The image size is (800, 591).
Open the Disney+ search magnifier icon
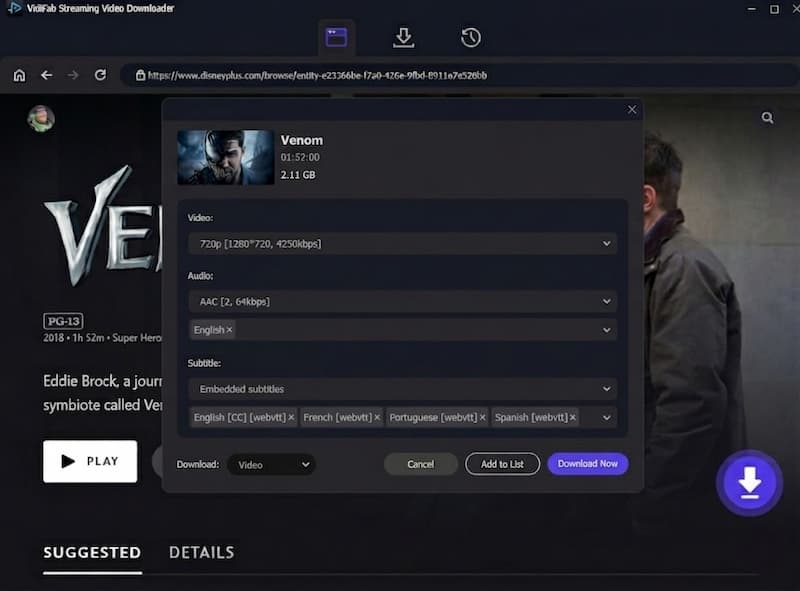point(767,118)
